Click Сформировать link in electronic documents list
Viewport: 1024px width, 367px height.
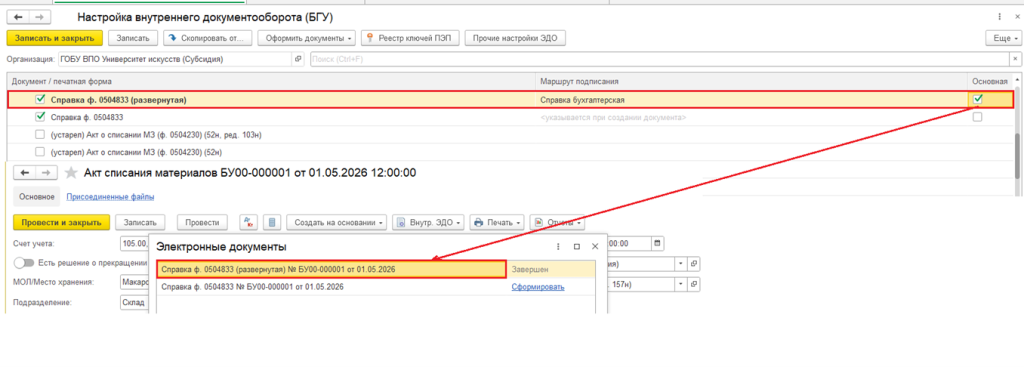pos(537,287)
